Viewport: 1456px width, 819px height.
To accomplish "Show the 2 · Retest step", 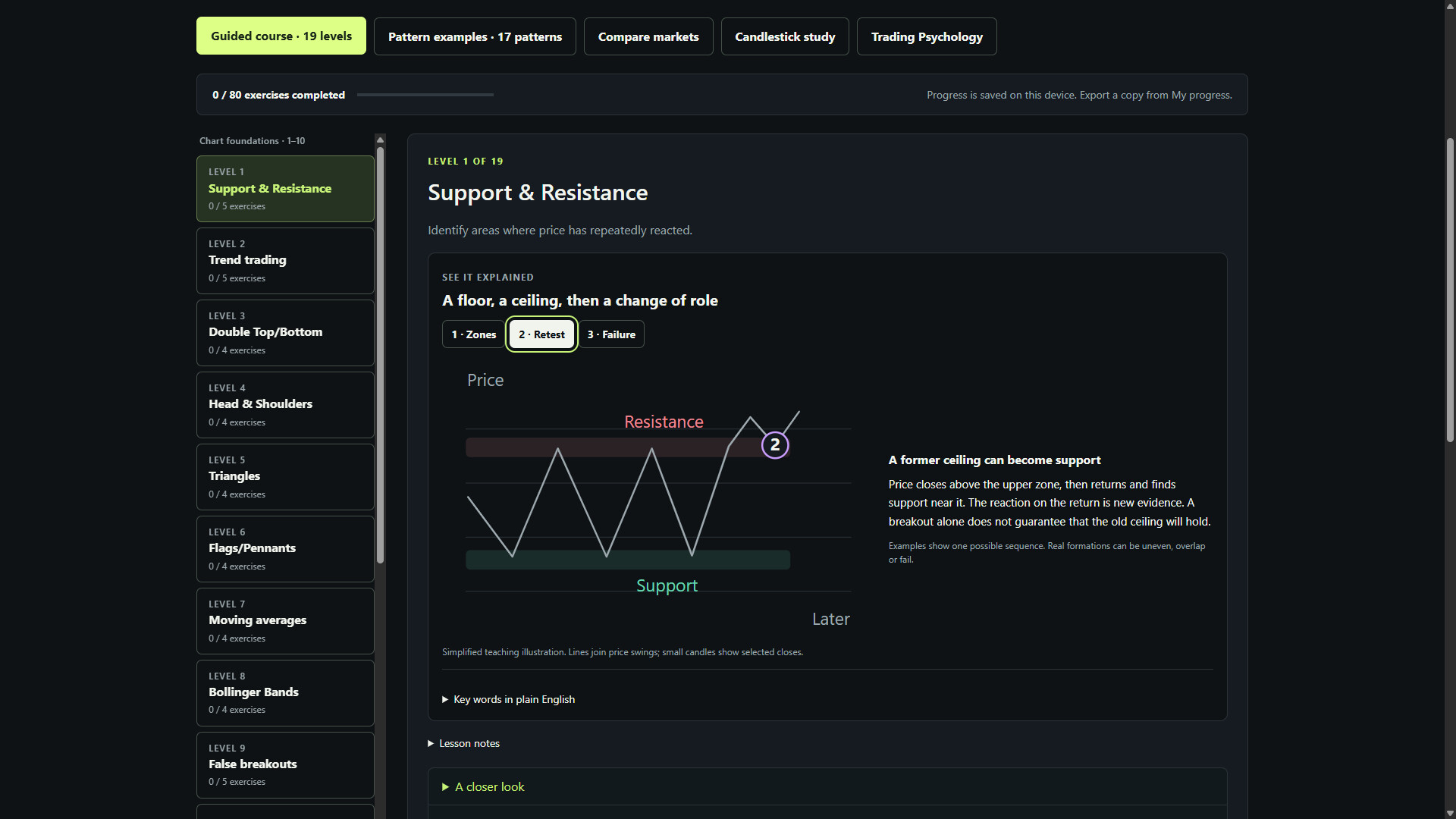I will coord(541,334).
